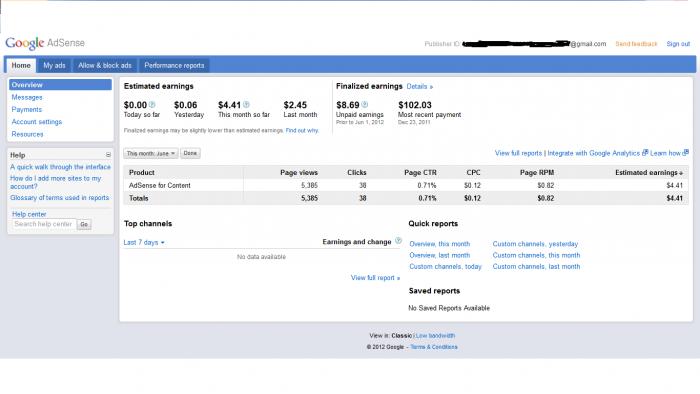Open Finalized earnings Details link
The width and height of the screenshot is (700, 394).
(420, 87)
